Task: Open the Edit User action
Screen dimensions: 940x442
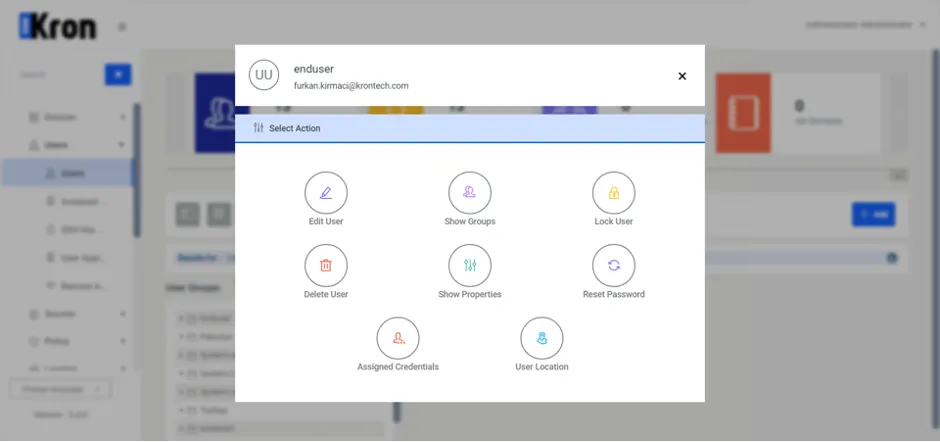Action: 326,193
